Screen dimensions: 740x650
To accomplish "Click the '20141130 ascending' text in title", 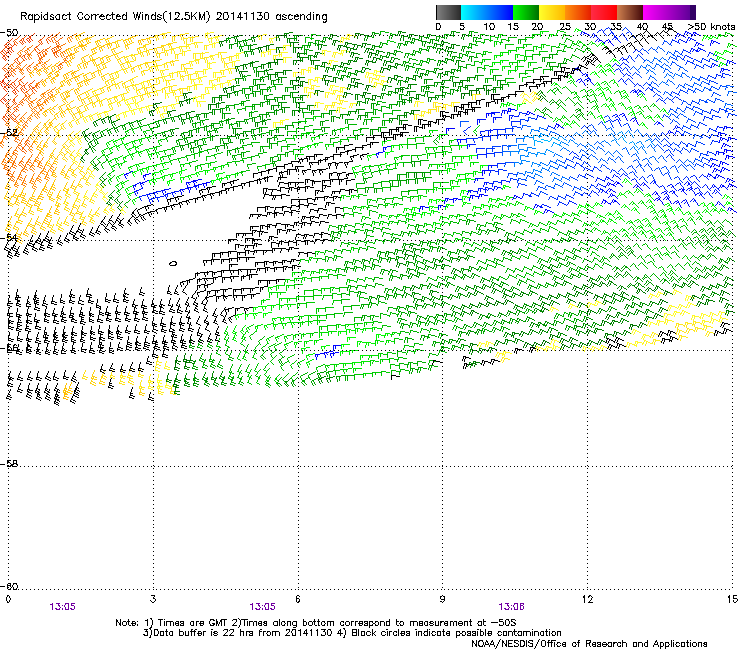I will pyautogui.click(x=271, y=17).
